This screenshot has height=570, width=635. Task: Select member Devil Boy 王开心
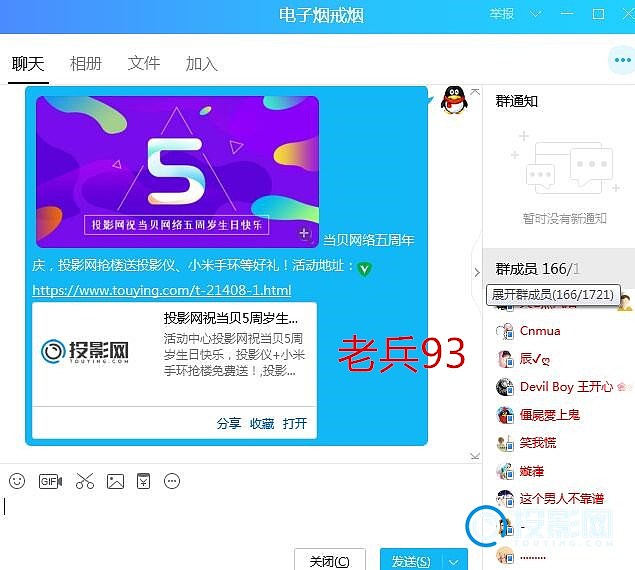click(x=566, y=387)
